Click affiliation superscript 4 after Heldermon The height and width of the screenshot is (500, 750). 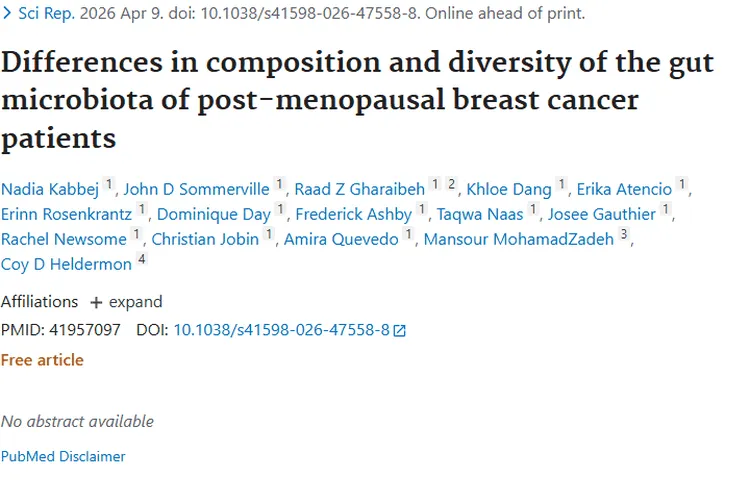(141, 261)
